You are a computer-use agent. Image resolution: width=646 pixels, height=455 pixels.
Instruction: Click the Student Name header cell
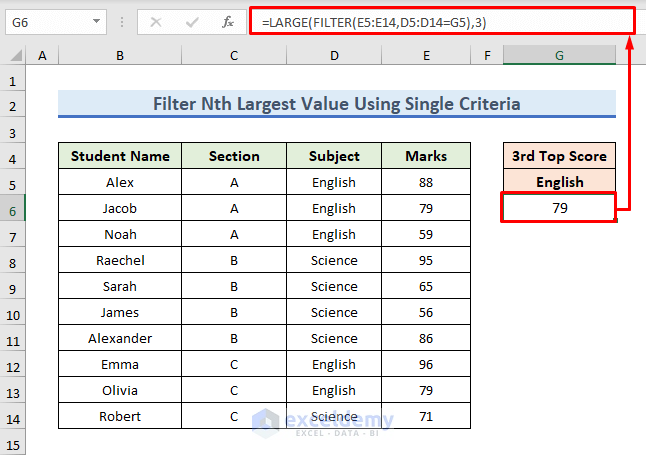click(x=120, y=156)
